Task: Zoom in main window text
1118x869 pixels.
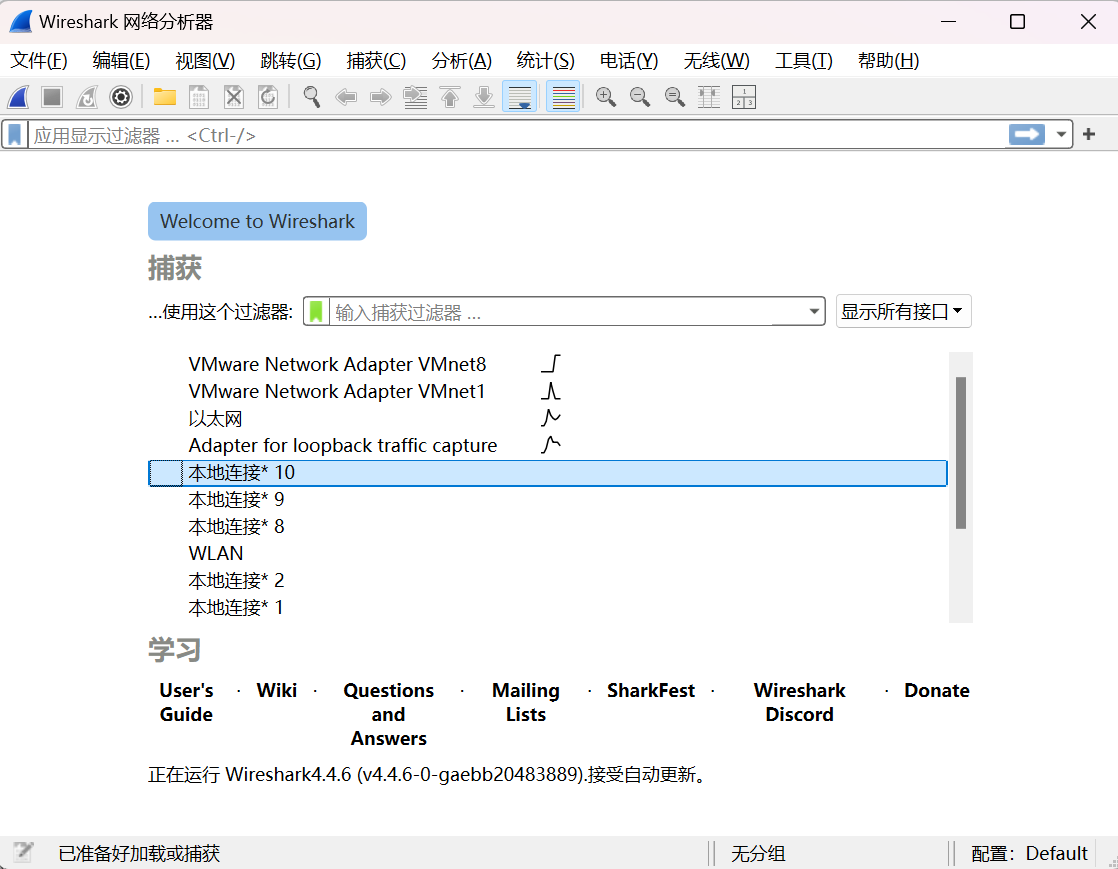Action: (x=606, y=97)
